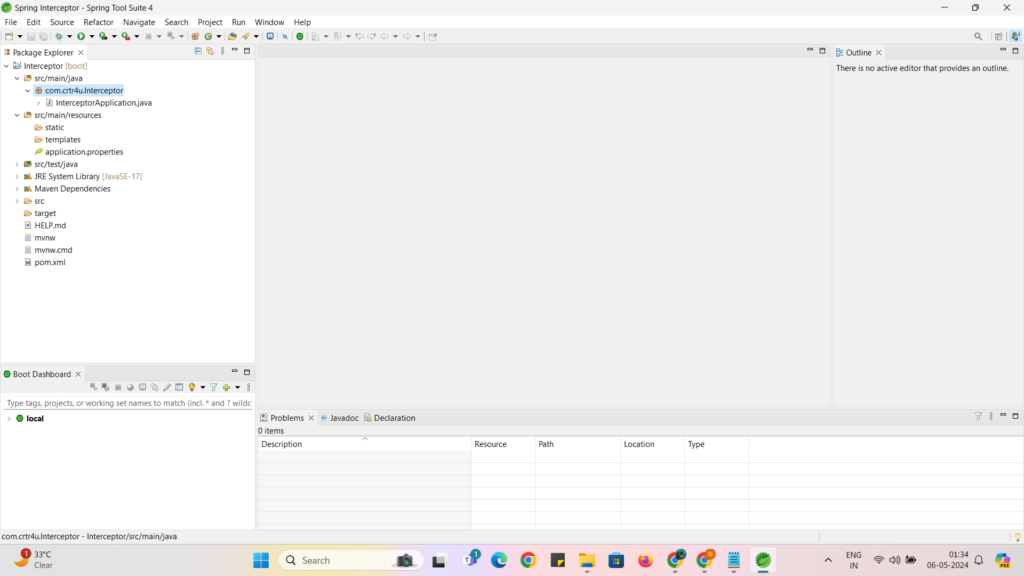
Task: Maximize the Package Explorer panel
Action: pyautogui.click(x=247, y=50)
